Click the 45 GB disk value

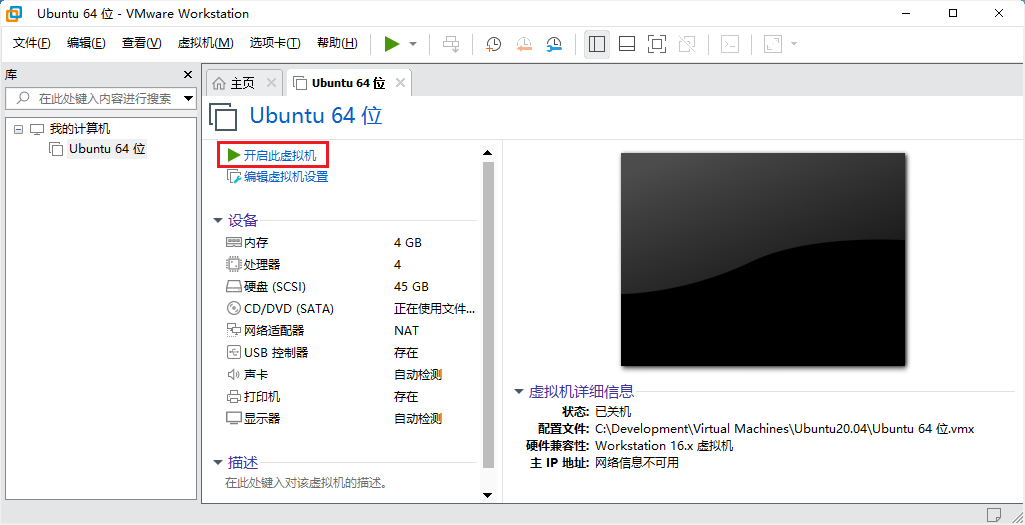(411, 286)
